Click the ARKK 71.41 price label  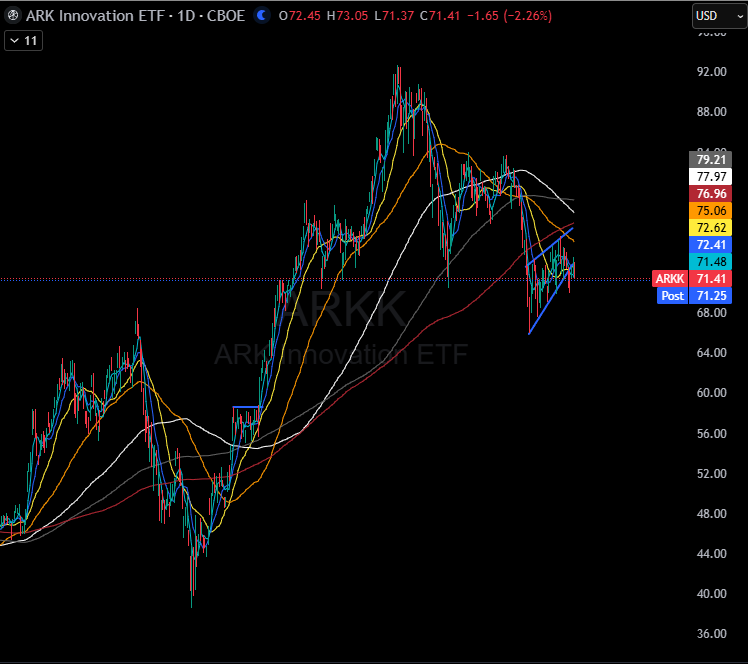coord(692,279)
